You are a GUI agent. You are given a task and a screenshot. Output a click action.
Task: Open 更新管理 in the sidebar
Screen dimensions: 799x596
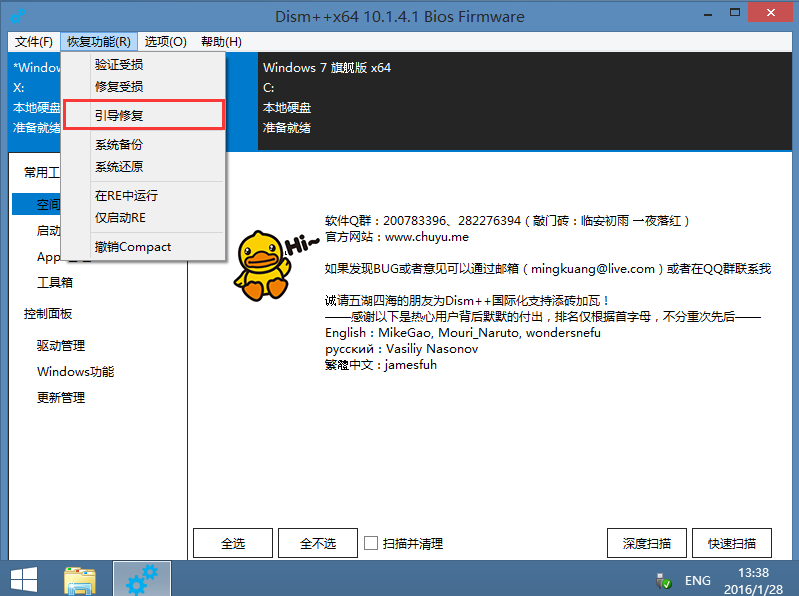tap(61, 398)
